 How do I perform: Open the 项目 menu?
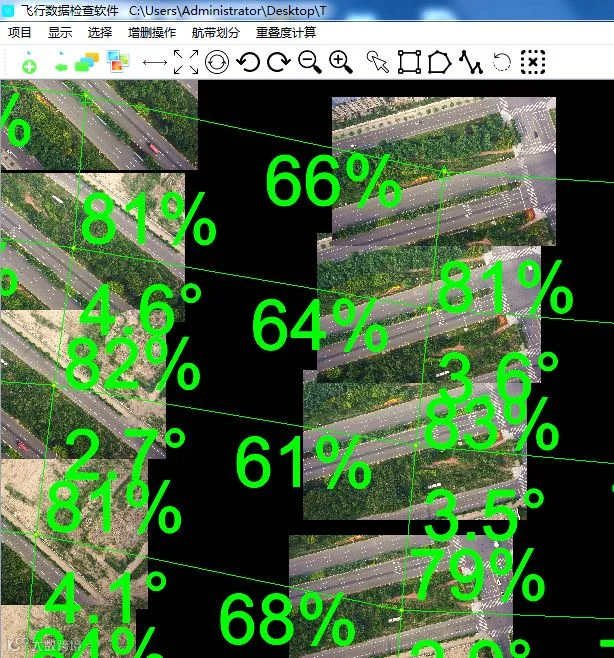[x=19, y=32]
